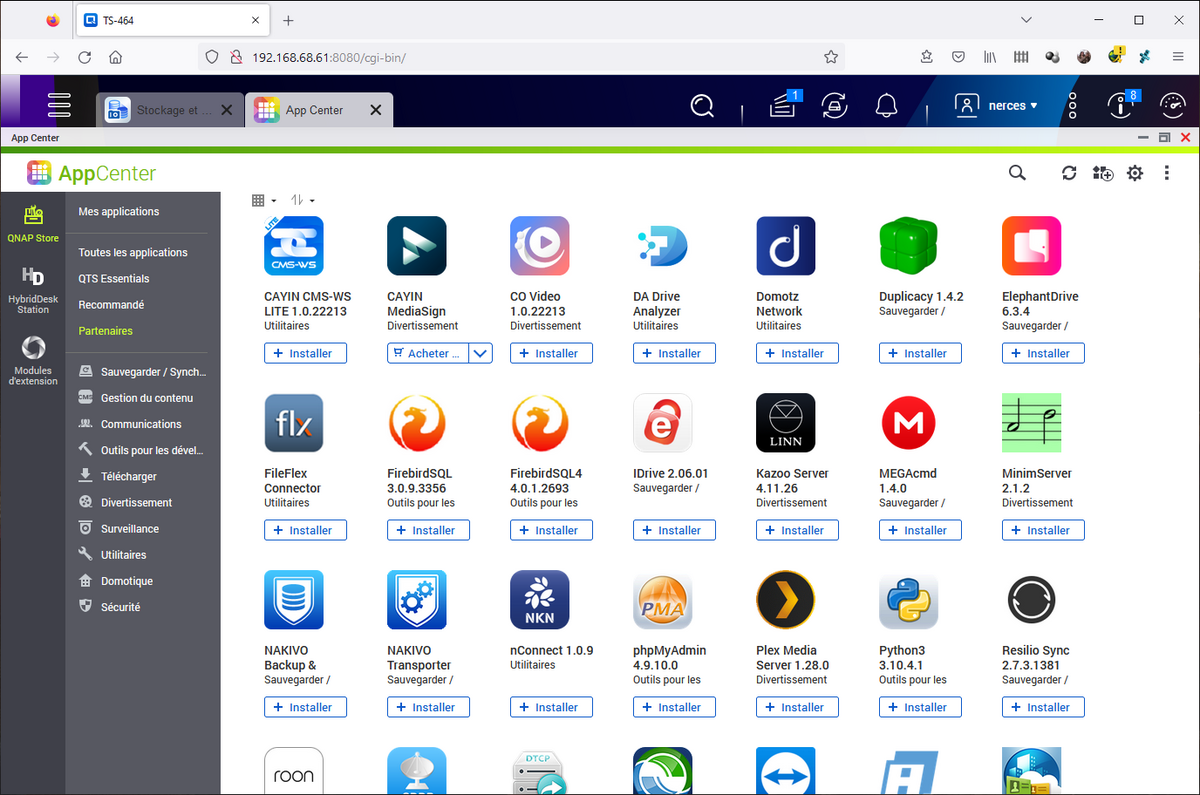This screenshot has width=1200, height=795.
Task: Open App Center settings gear
Action: click(x=1135, y=173)
